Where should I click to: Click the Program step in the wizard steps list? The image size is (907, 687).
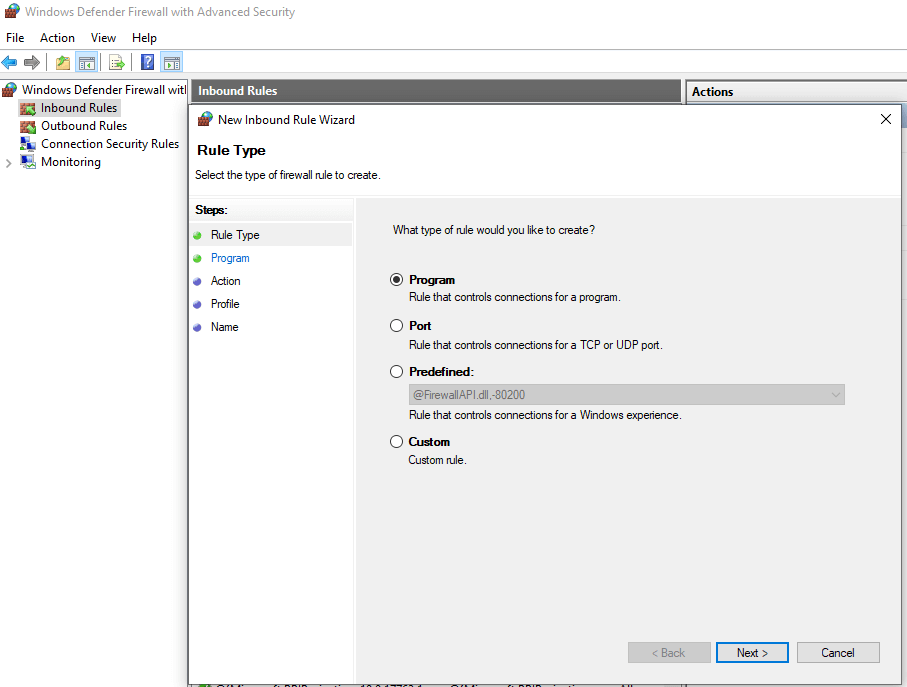click(230, 257)
